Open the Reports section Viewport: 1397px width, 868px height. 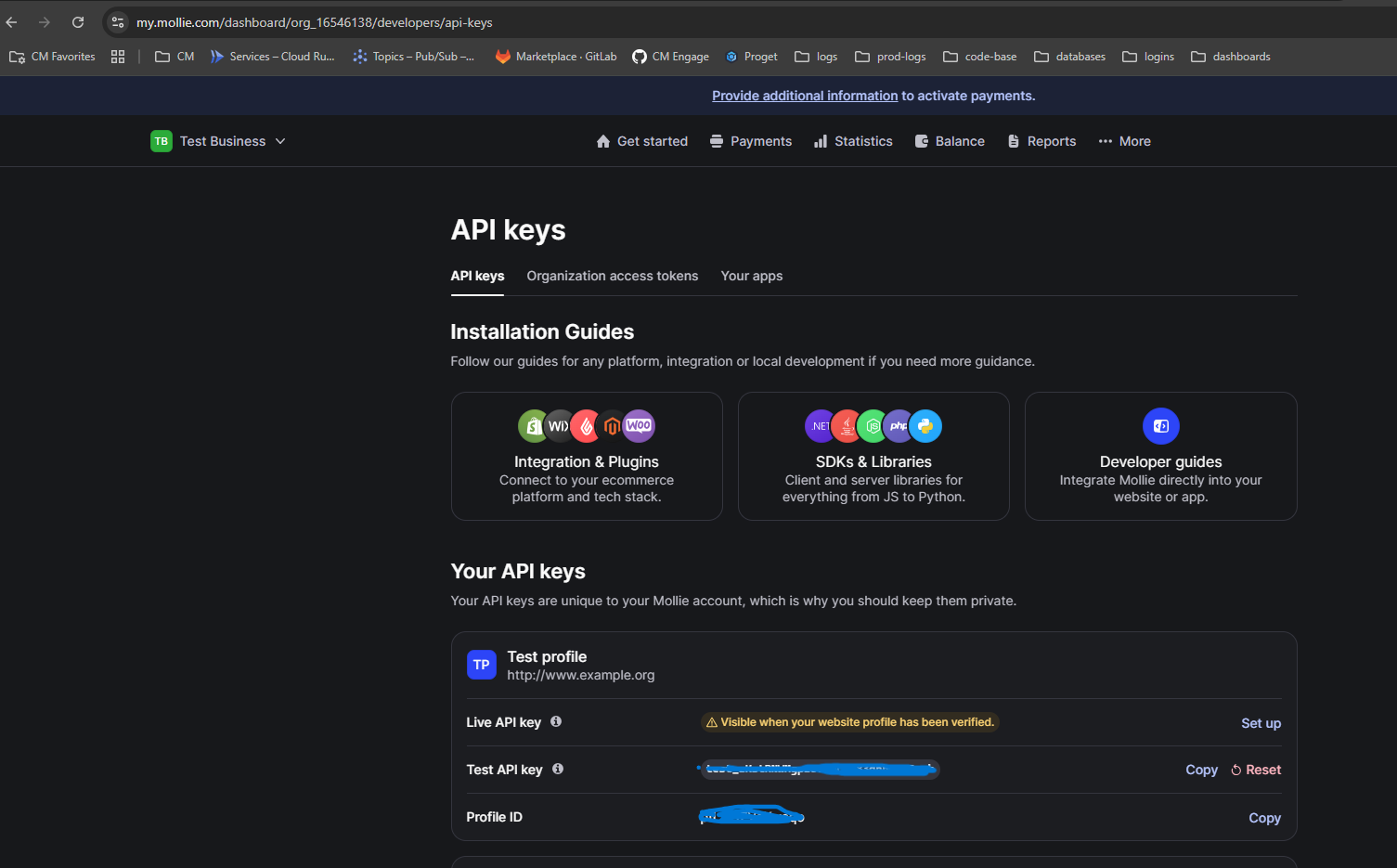[1041, 141]
